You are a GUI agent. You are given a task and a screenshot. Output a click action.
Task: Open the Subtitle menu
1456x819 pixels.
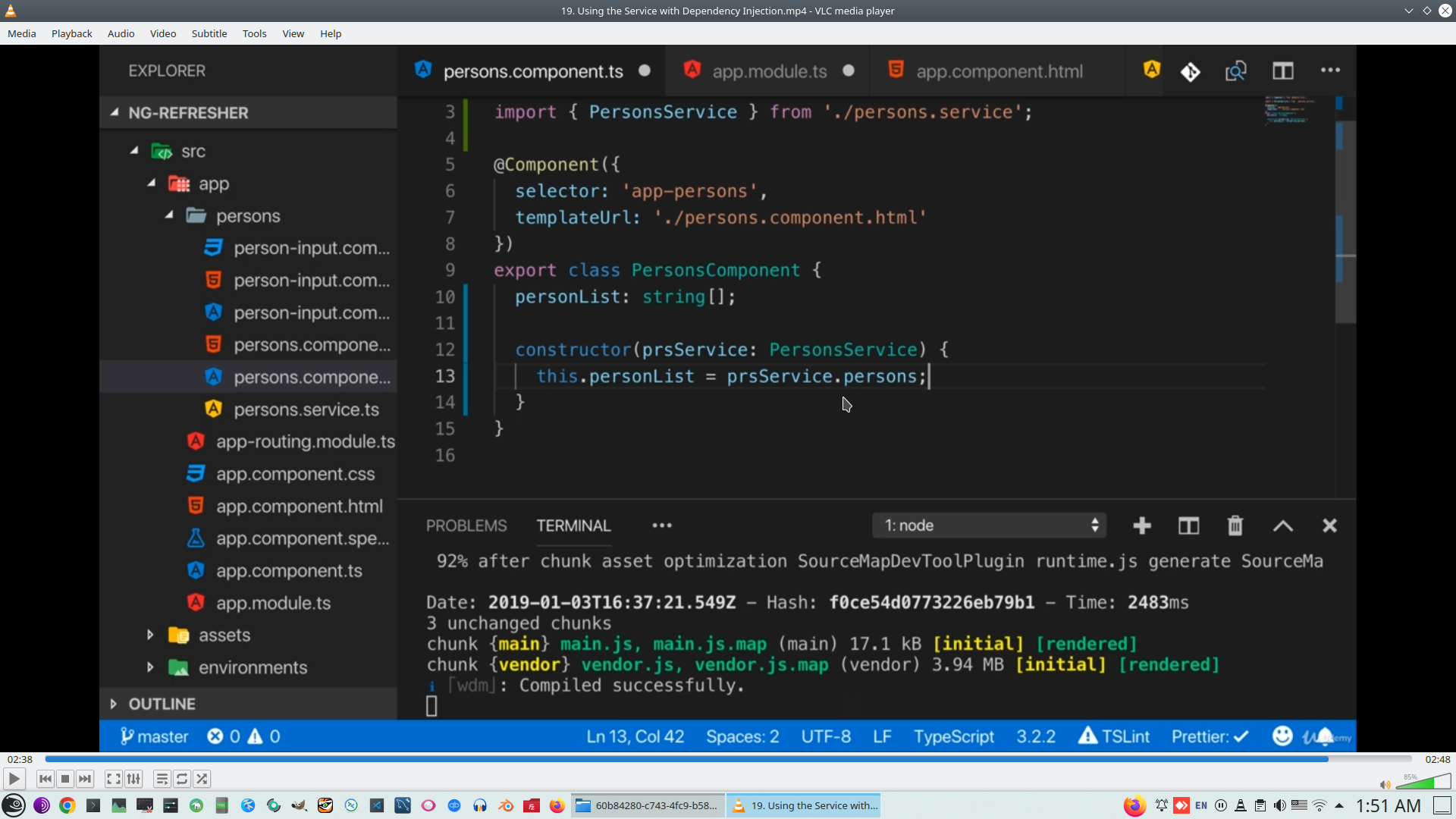(x=209, y=33)
